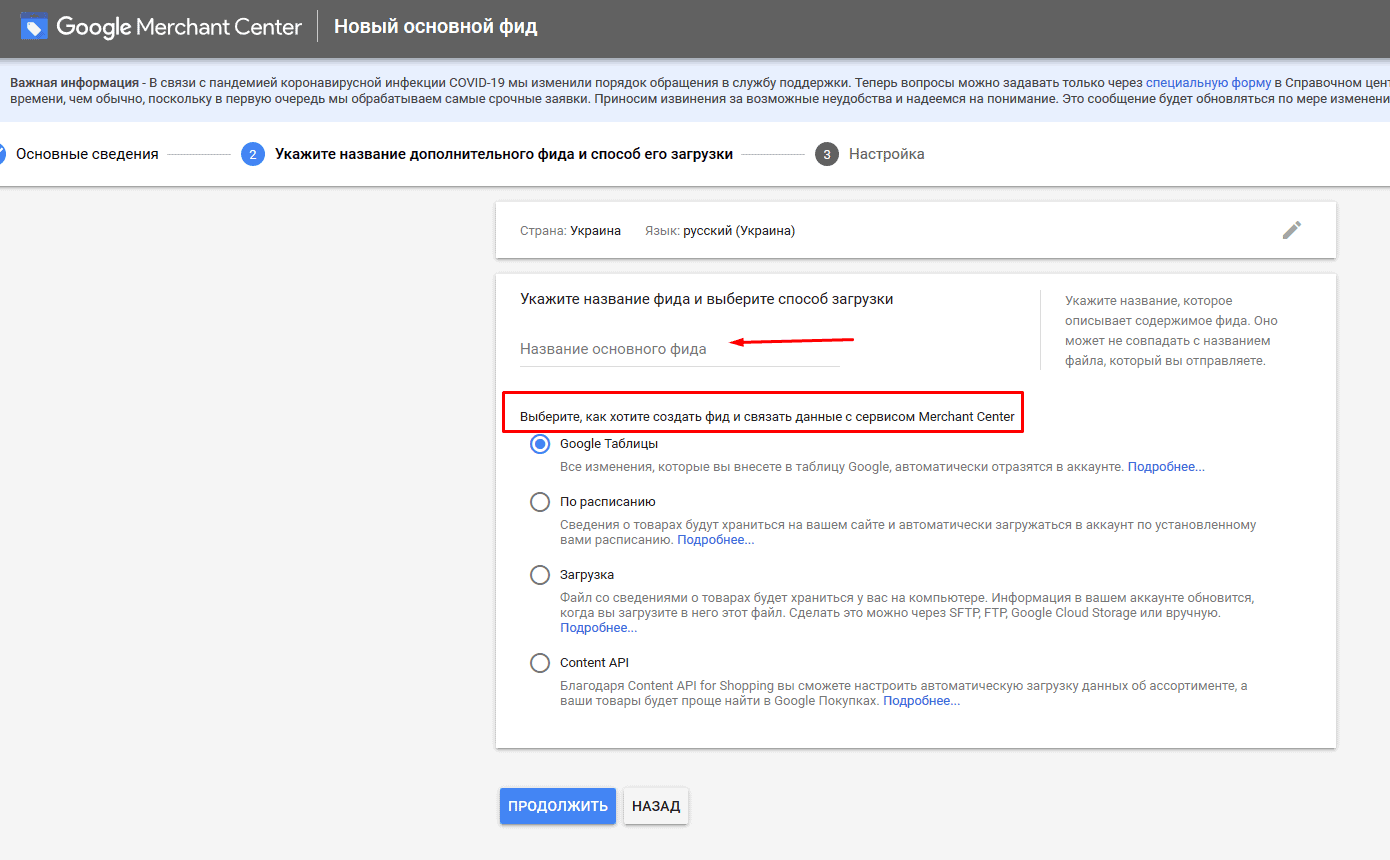Select the Content API option

click(540, 662)
